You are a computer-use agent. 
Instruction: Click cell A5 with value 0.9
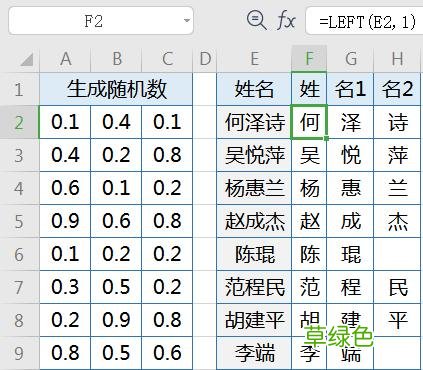point(65,221)
